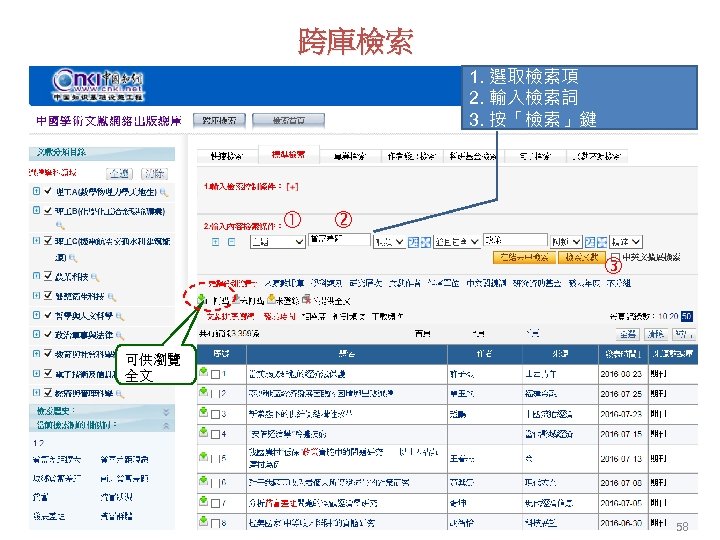The image size is (720, 540).
Task: Select the checkbox of result row 1
Action: [x=215, y=374]
